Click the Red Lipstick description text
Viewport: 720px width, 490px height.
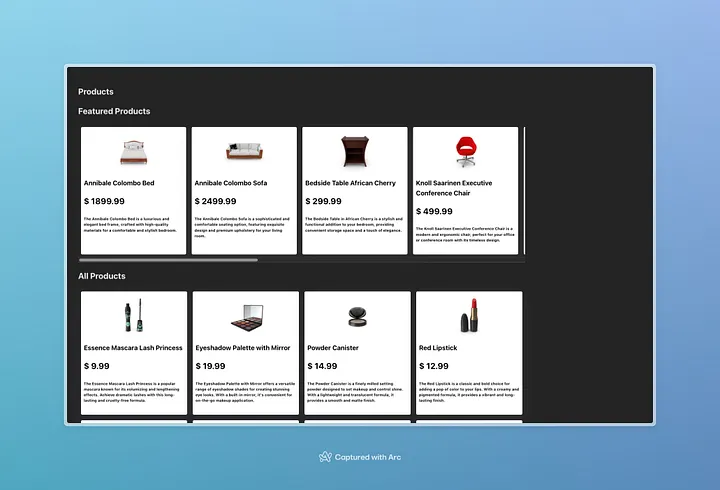(469, 392)
